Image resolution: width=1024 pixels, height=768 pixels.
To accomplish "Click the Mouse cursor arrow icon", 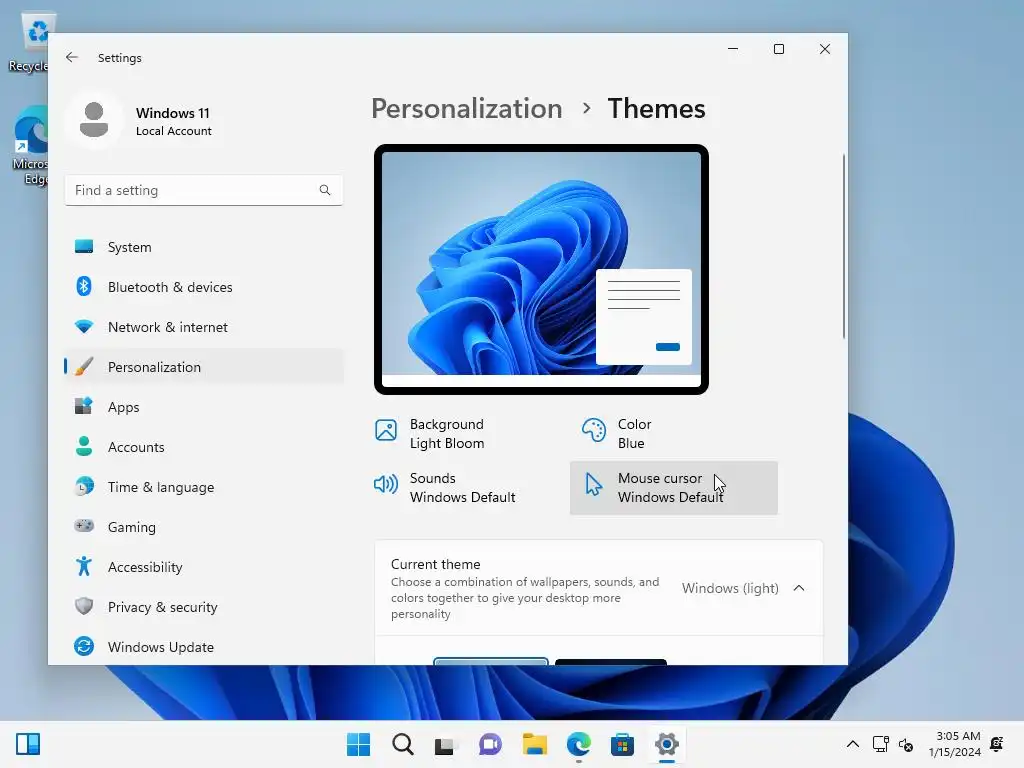I will click(594, 485).
